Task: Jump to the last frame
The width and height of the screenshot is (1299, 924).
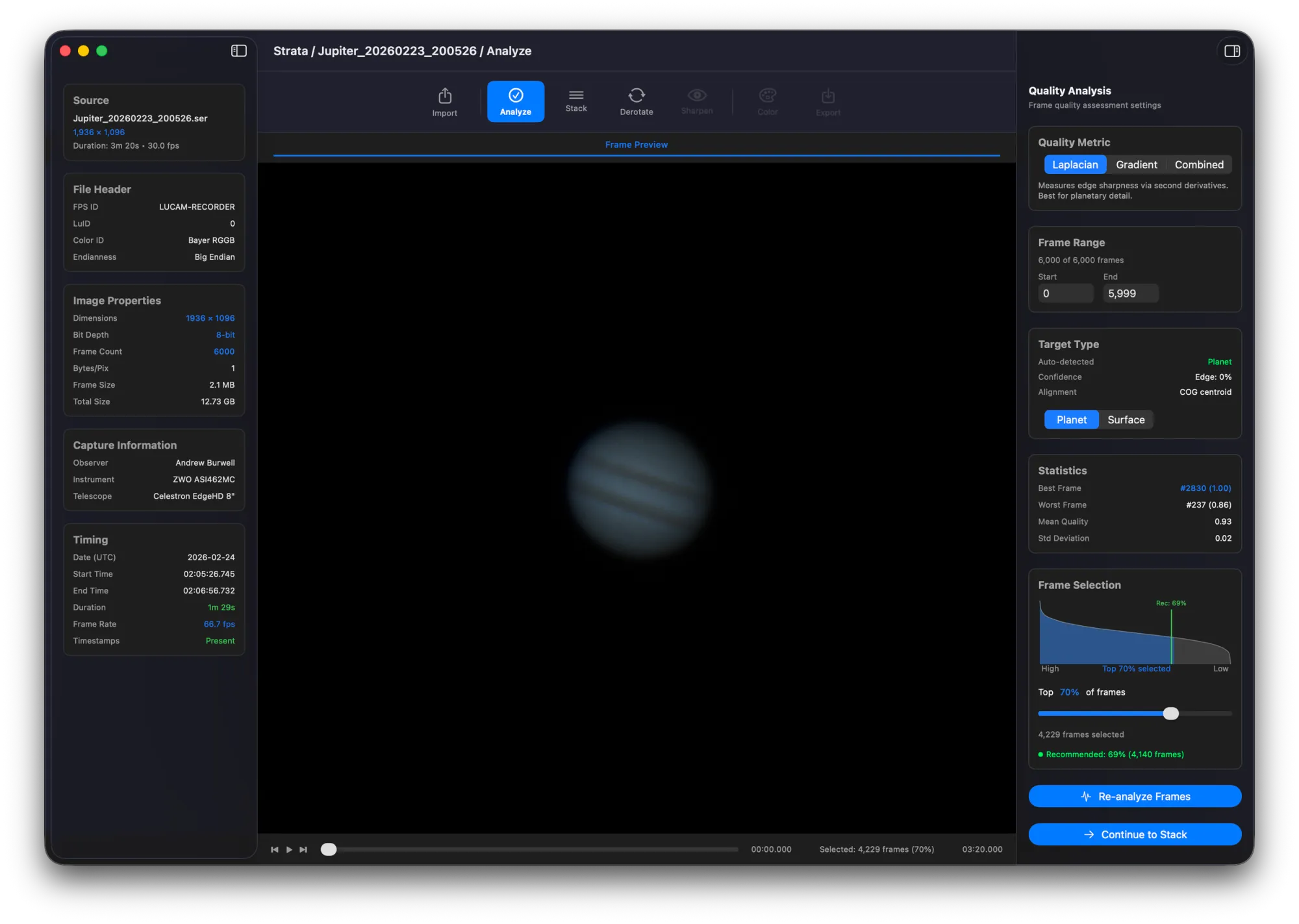Action: [303, 849]
